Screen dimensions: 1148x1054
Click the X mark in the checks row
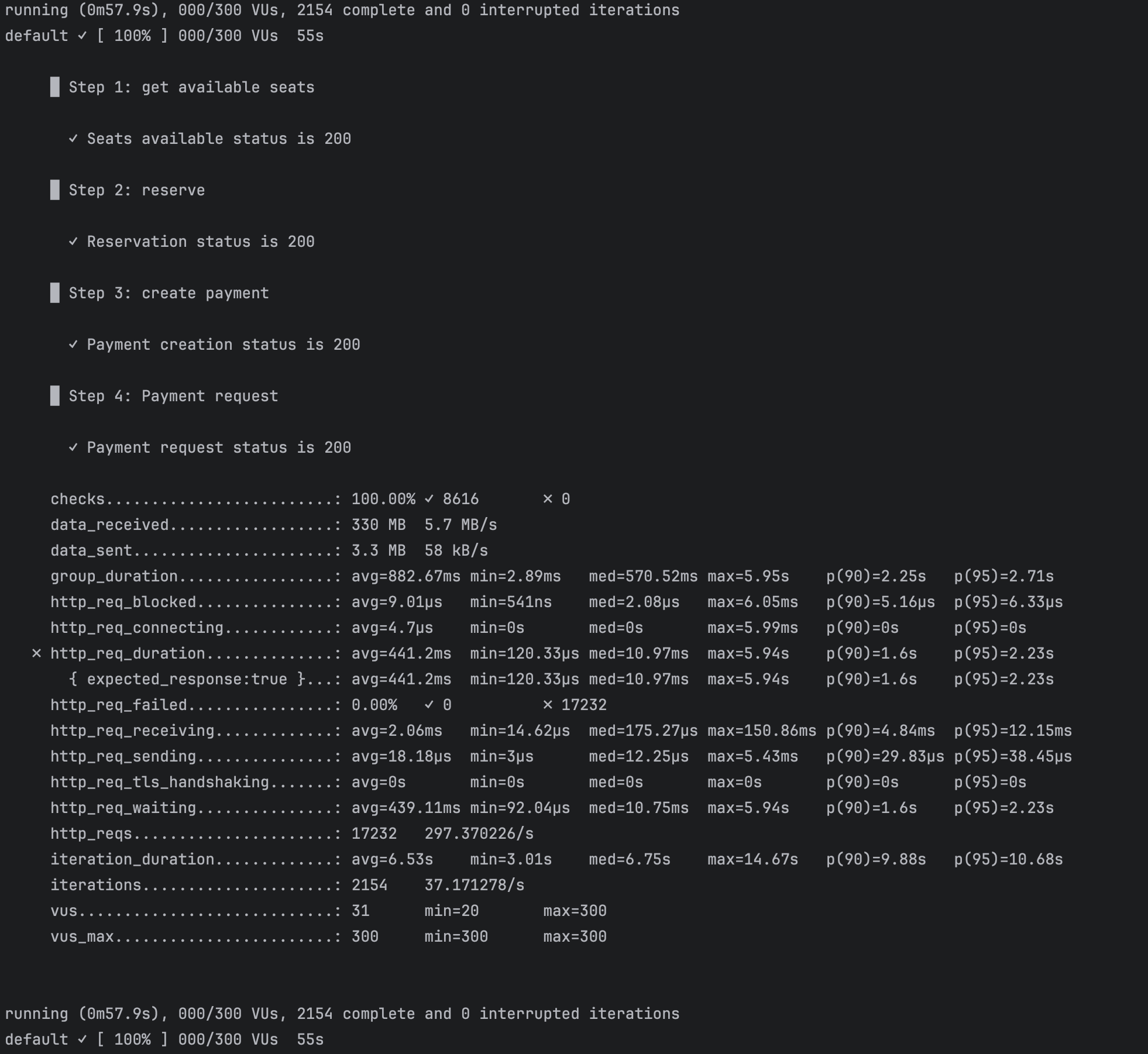click(548, 499)
